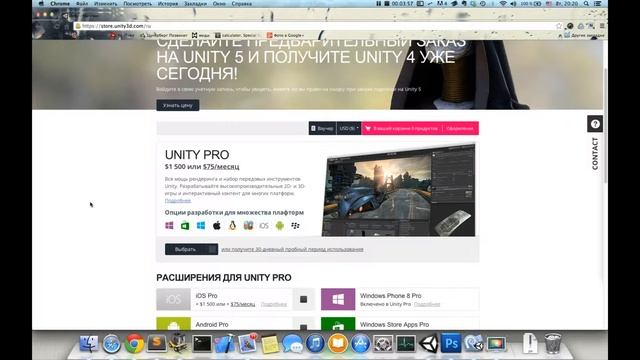Screen dimensions: 640x360
Task: Open the История menu
Action: (168, 4)
